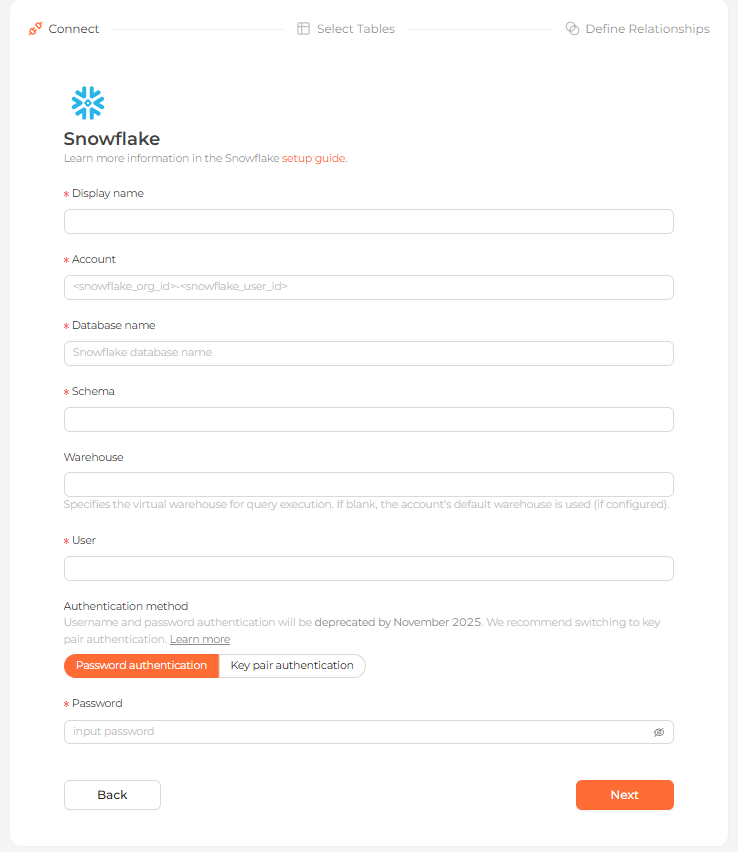Go to the Define Relationships step
Viewport: 738px width, 852px height.
pos(647,29)
